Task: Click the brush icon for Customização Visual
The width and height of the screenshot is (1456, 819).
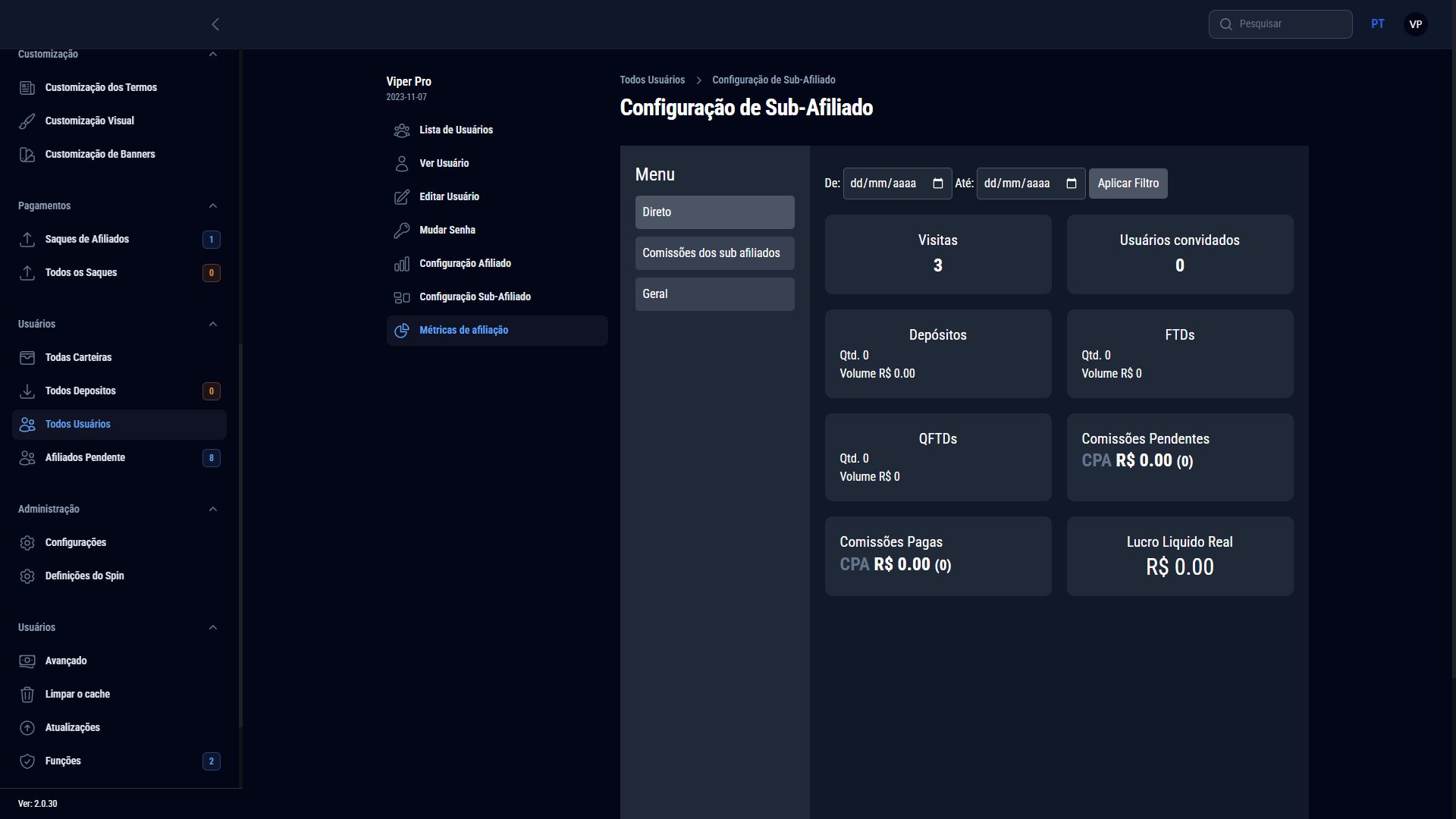Action: point(27,121)
